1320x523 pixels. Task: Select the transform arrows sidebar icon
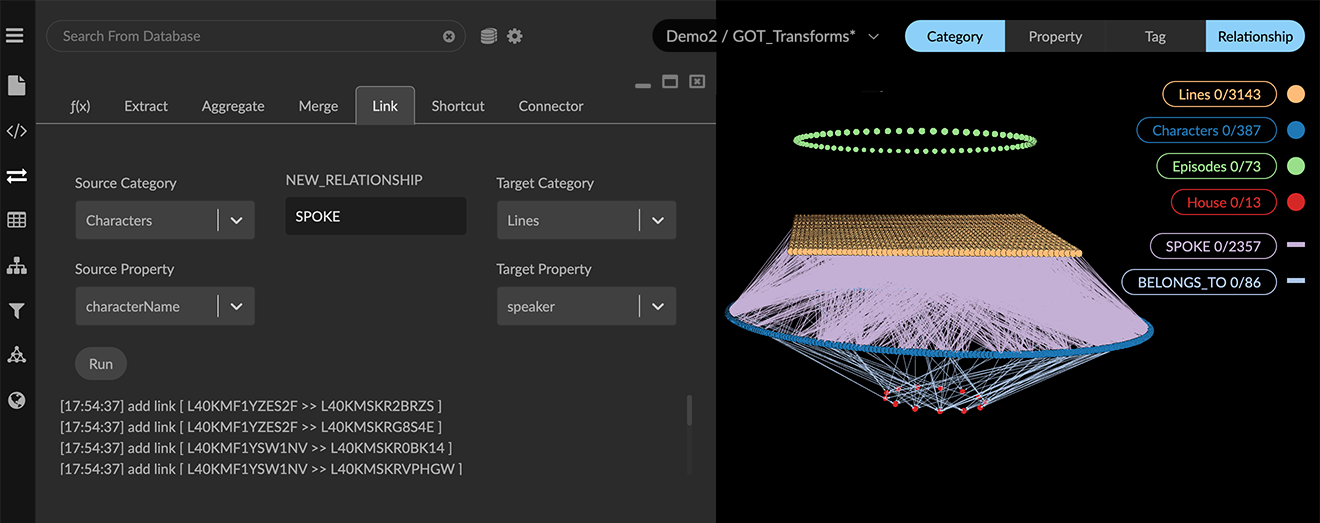click(16, 176)
